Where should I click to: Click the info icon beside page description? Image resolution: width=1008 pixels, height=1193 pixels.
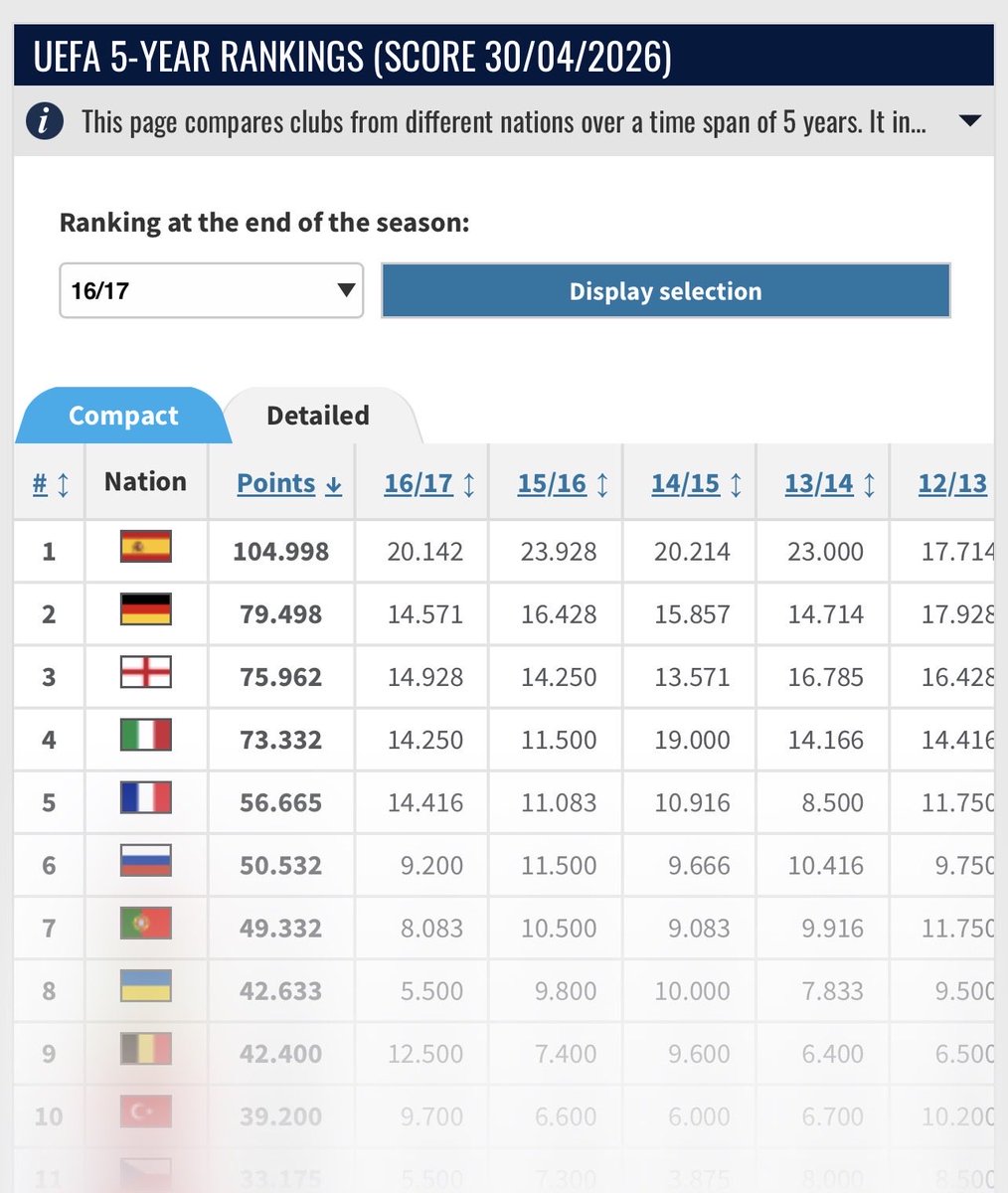coord(45,123)
